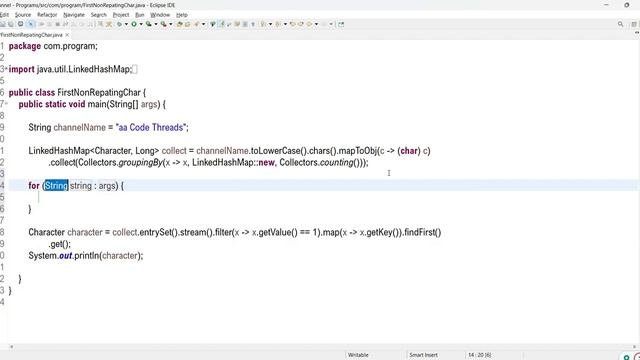Click the string literal "aa Code Threads"
This screenshot has height=360, width=640.
[x=152, y=127]
